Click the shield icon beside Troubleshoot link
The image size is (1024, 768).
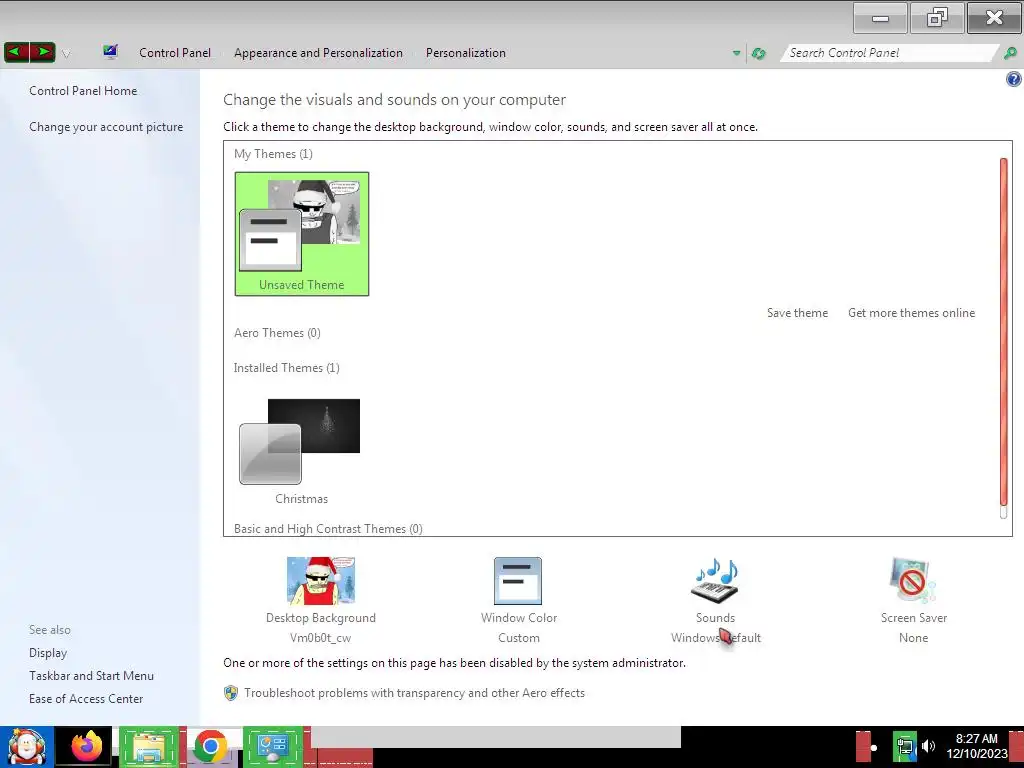[x=231, y=693]
